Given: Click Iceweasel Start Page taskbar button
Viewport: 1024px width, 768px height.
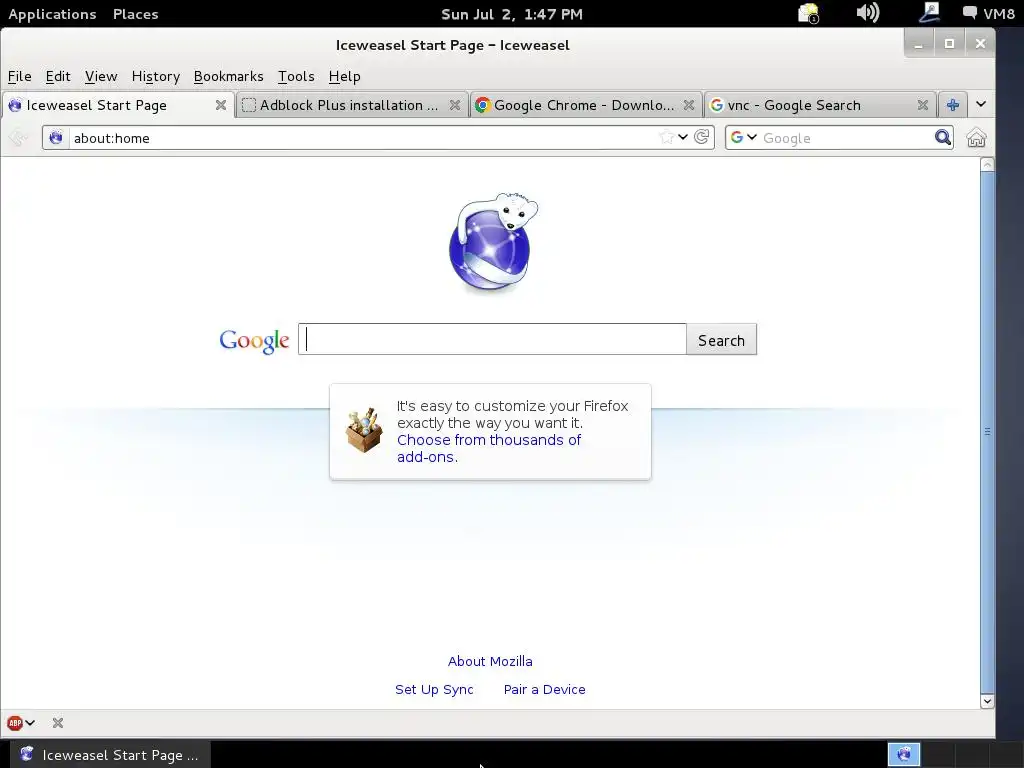Looking at the screenshot, I should tap(110, 755).
